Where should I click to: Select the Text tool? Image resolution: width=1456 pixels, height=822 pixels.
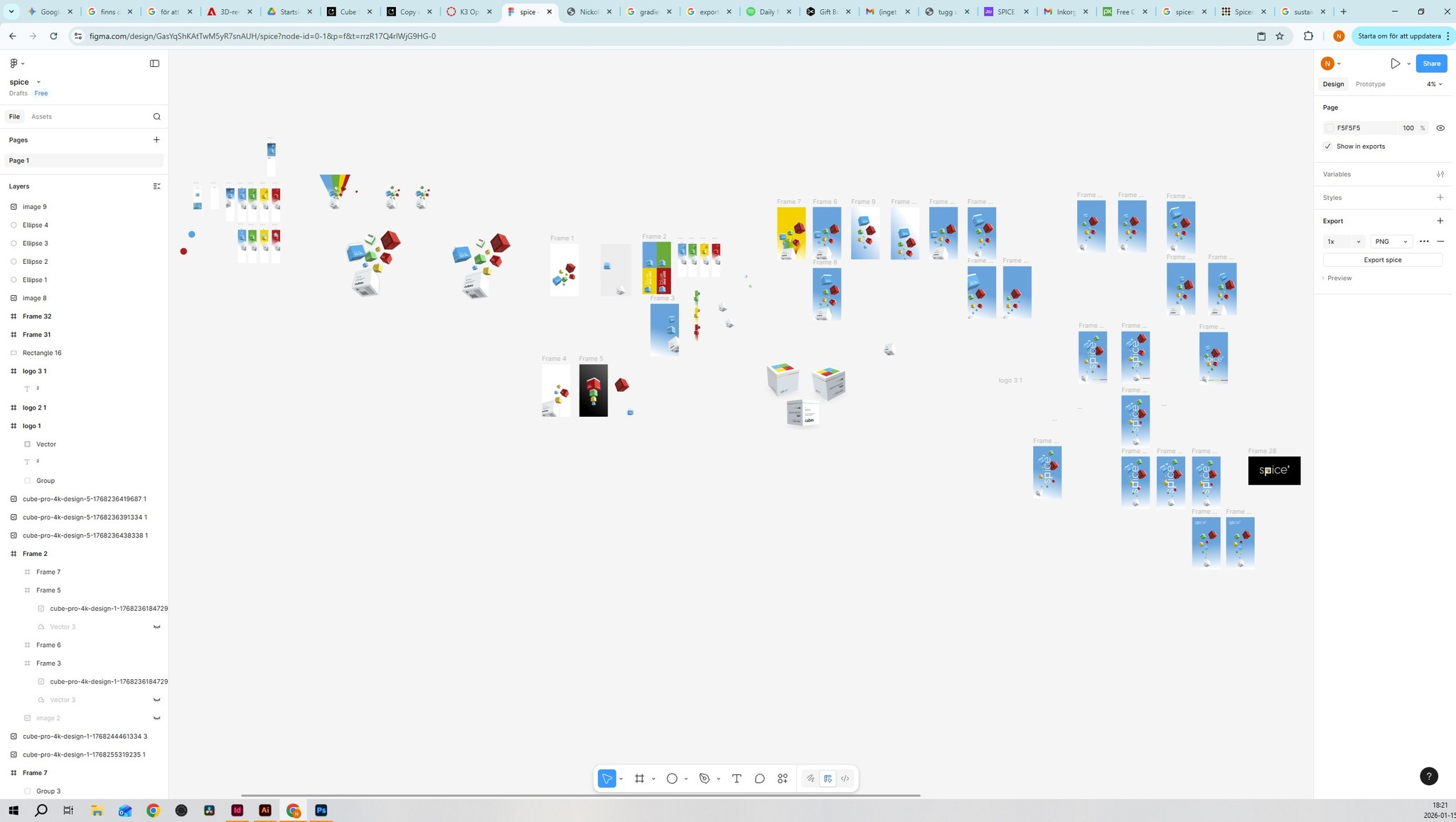[x=737, y=779]
